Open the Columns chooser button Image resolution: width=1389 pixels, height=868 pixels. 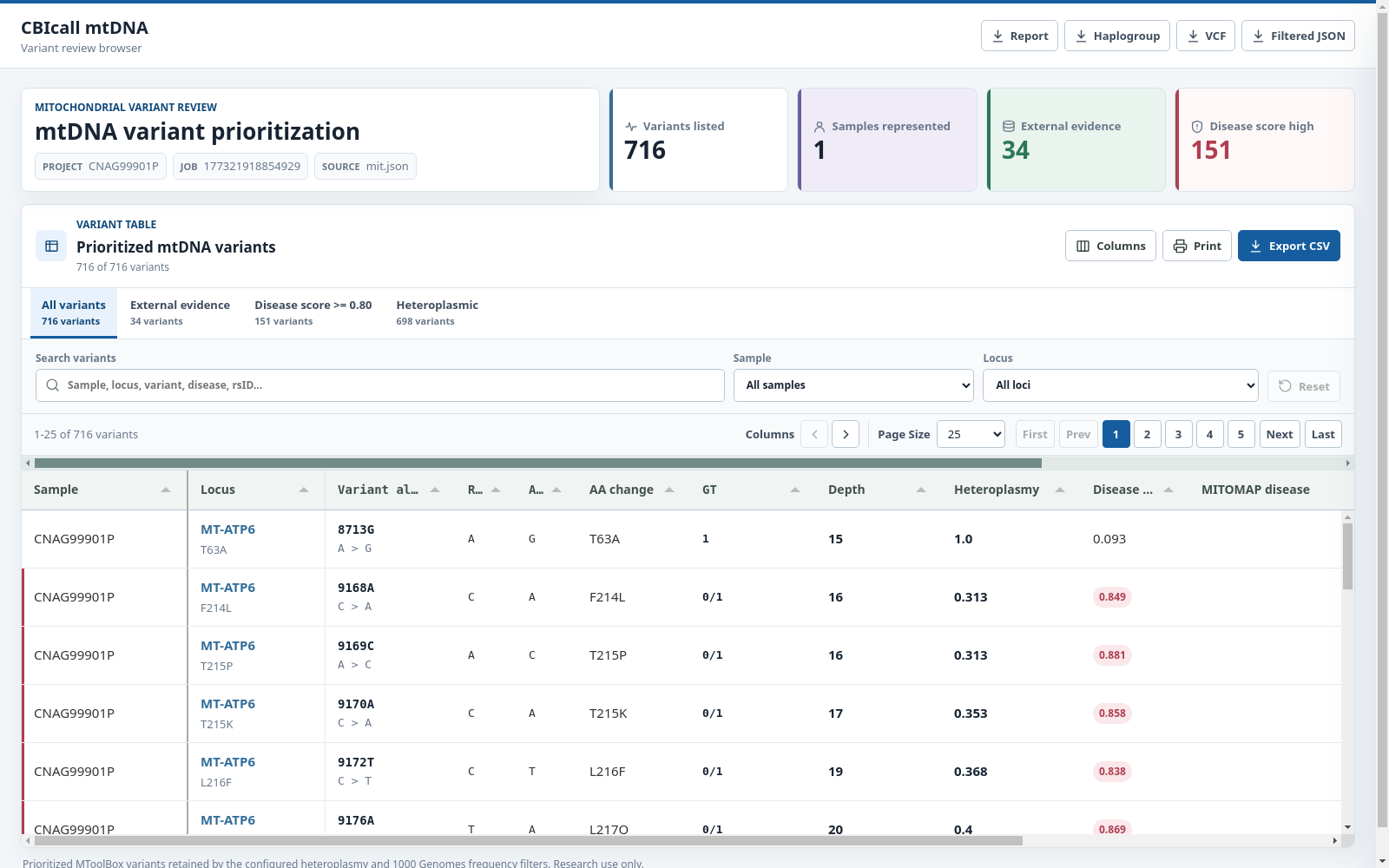(x=1110, y=246)
